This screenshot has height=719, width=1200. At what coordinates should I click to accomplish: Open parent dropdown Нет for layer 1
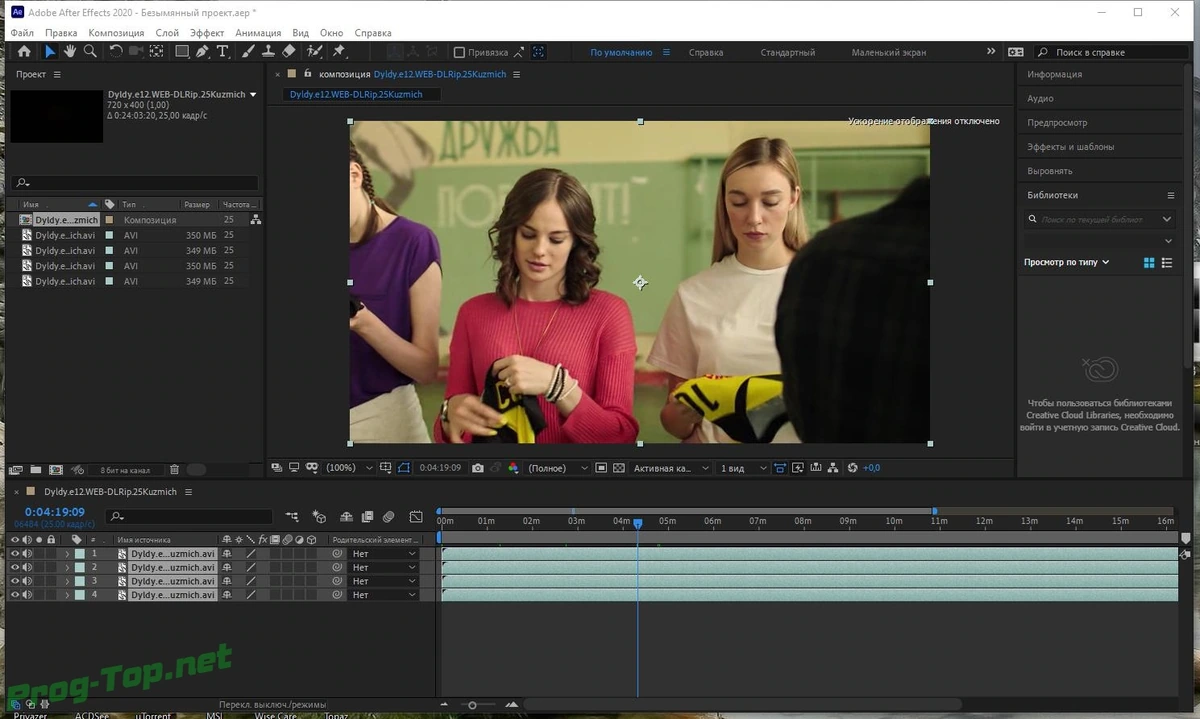click(383, 553)
